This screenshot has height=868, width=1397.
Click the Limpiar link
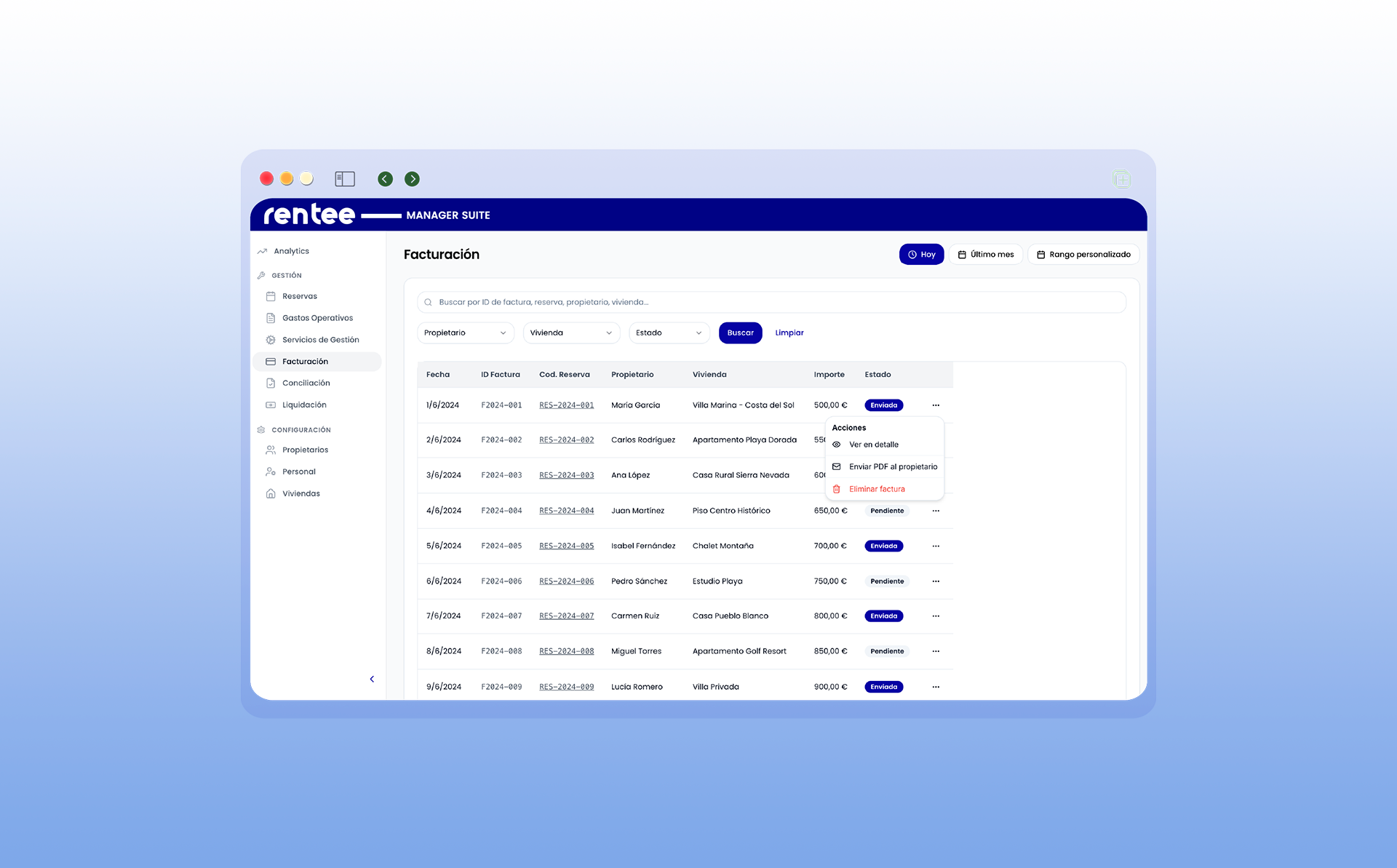pos(789,333)
